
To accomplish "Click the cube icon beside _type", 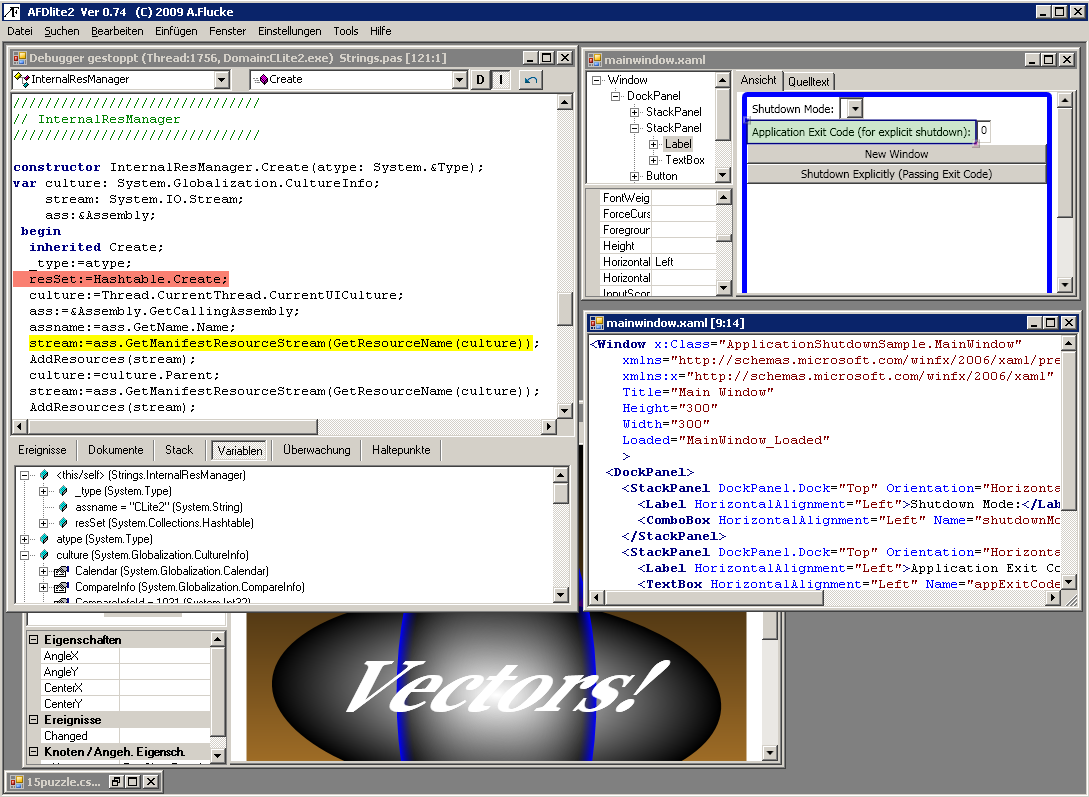I will coord(63,491).
